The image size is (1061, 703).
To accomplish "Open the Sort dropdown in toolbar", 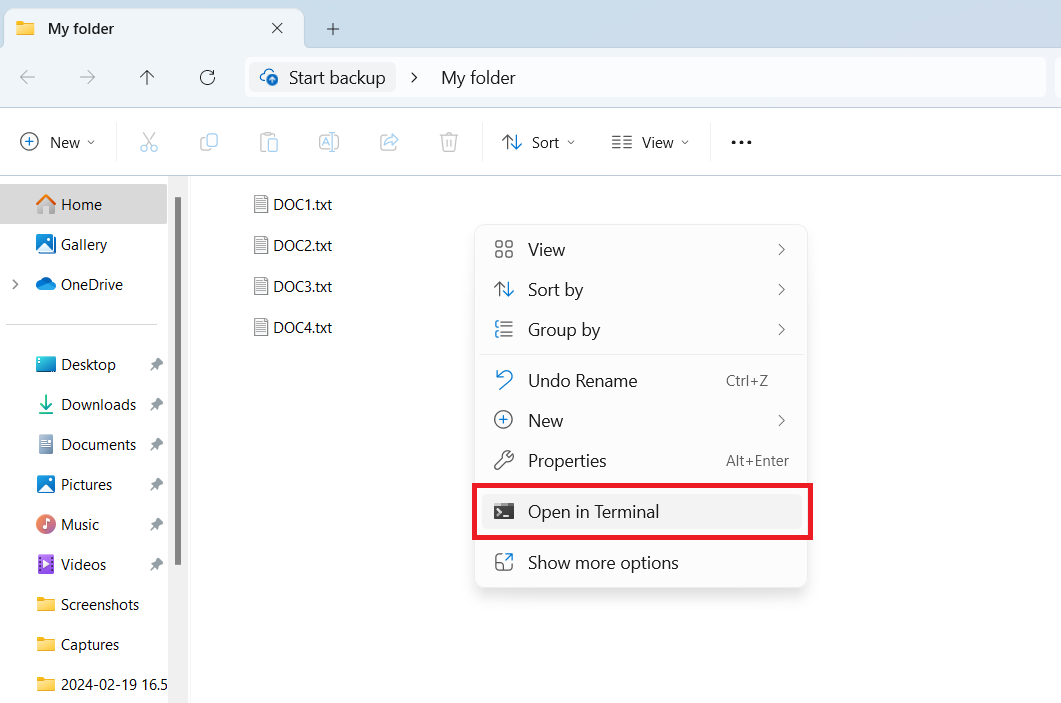I will 539,142.
